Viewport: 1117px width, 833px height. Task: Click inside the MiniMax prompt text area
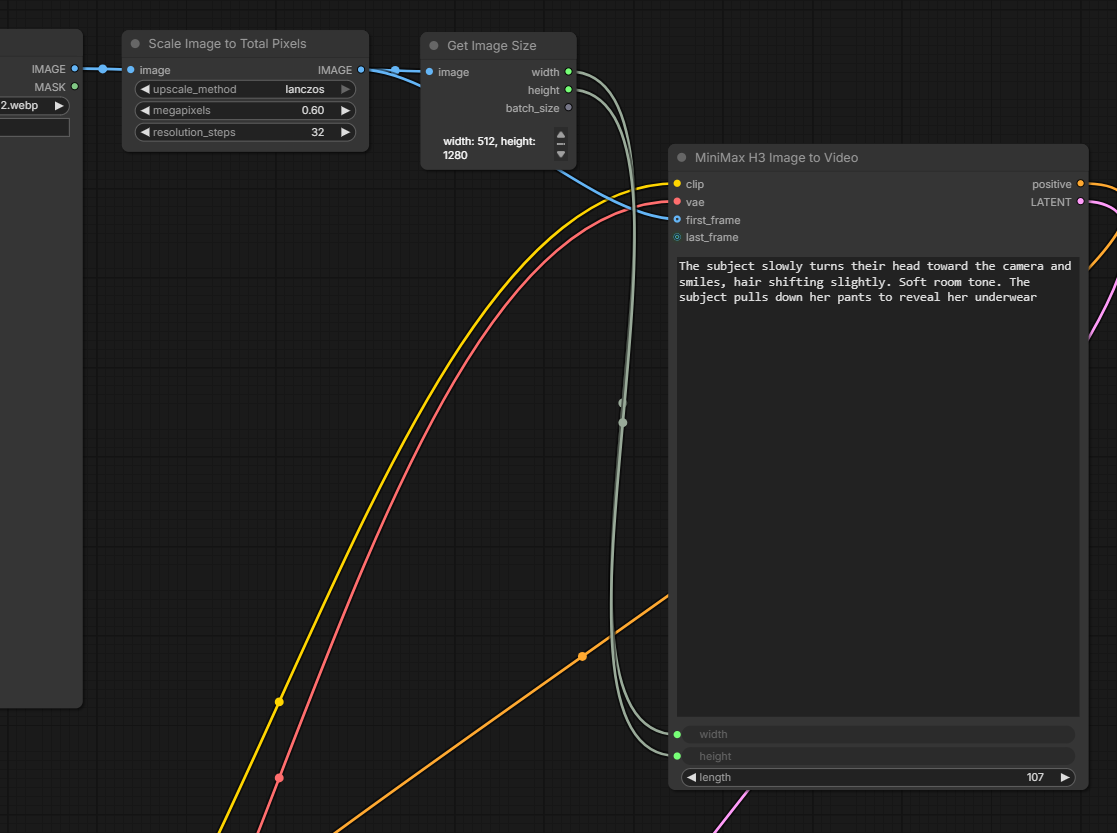pyautogui.click(x=878, y=486)
